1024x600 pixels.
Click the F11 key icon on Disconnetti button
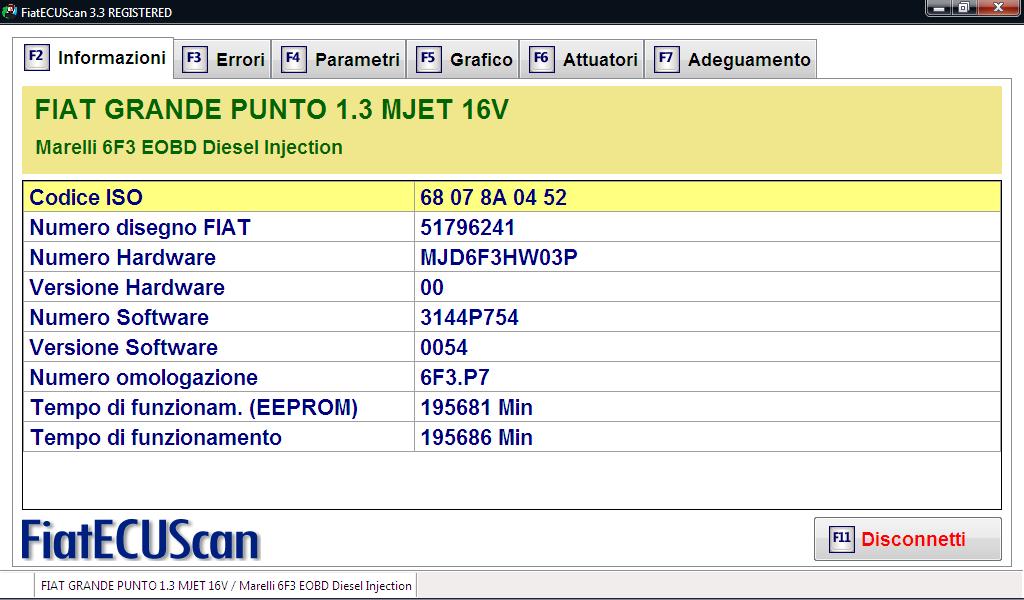(842, 539)
